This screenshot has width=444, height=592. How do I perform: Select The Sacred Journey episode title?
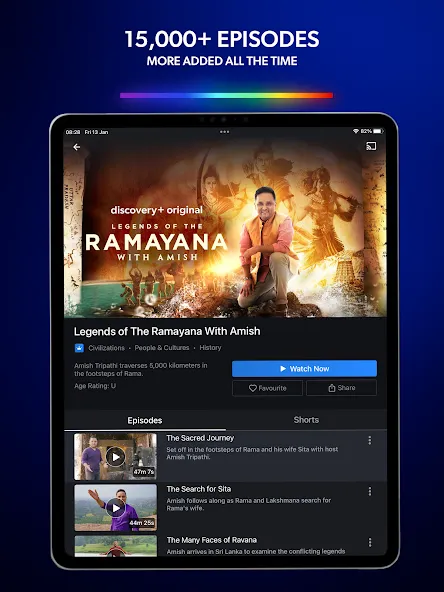coord(200,438)
